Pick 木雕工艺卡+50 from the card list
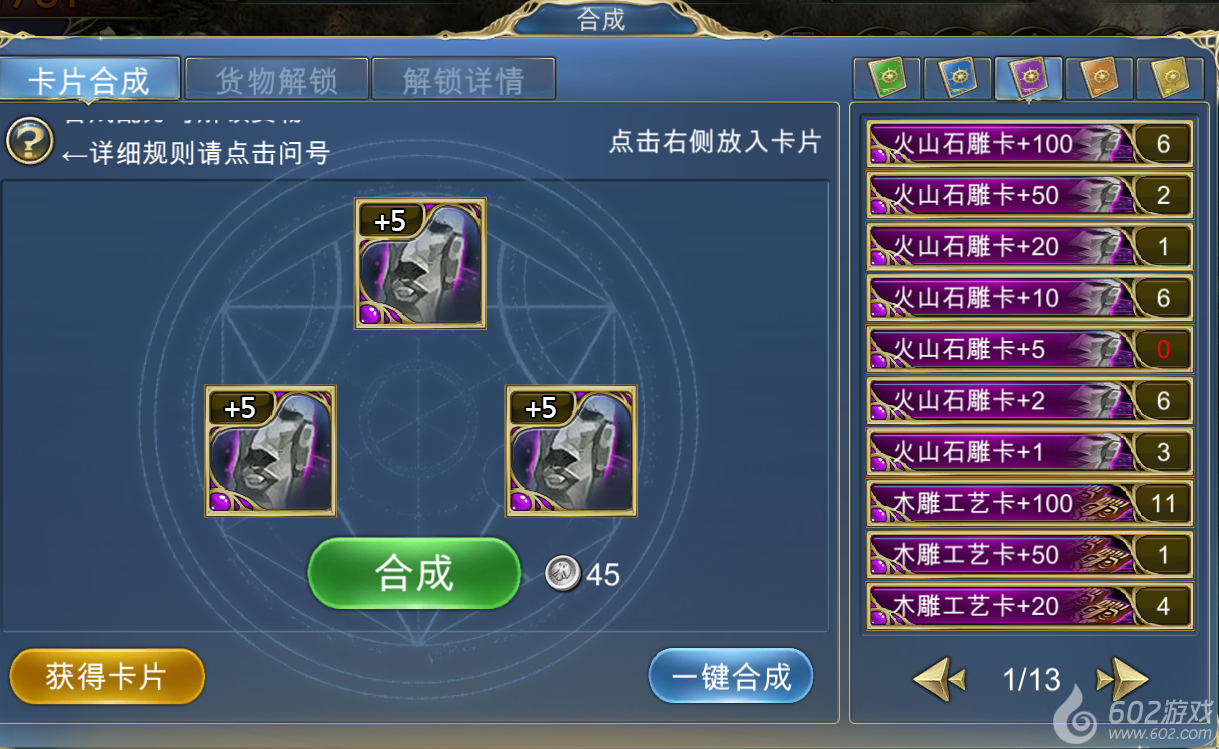The height and width of the screenshot is (749, 1219). pyautogui.click(x=1030, y=555)
